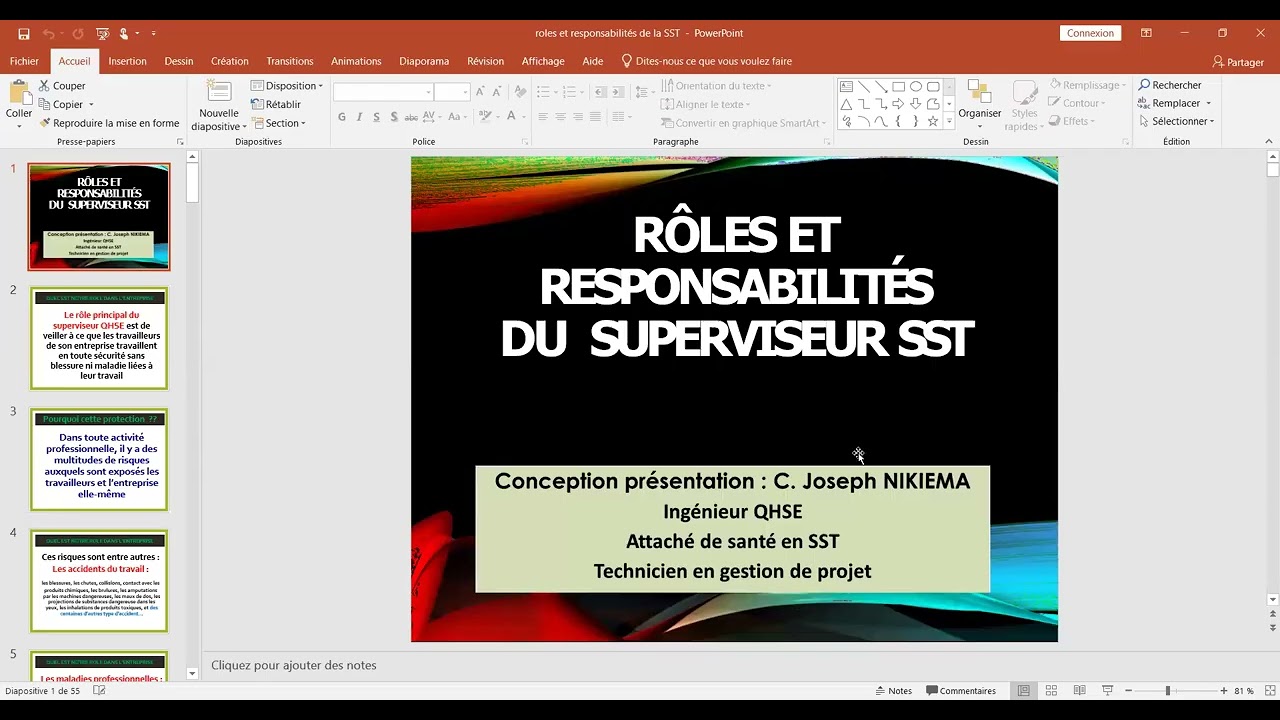Select the rectangle shape

[898, 87]
